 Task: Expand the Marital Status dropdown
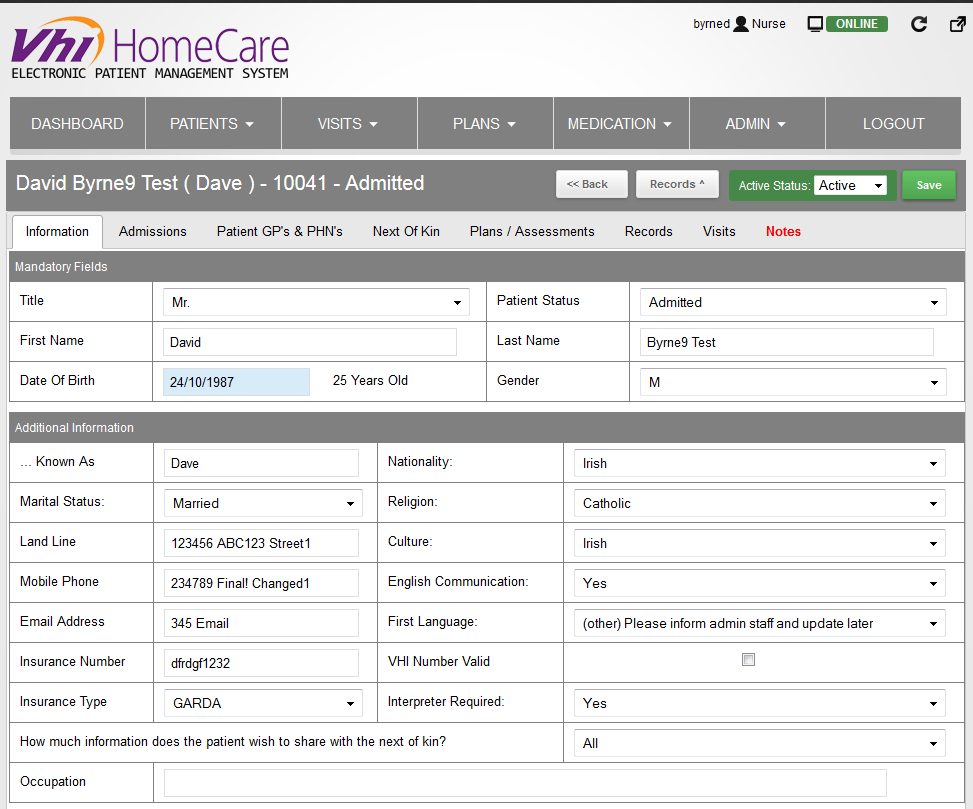[263, 503]
